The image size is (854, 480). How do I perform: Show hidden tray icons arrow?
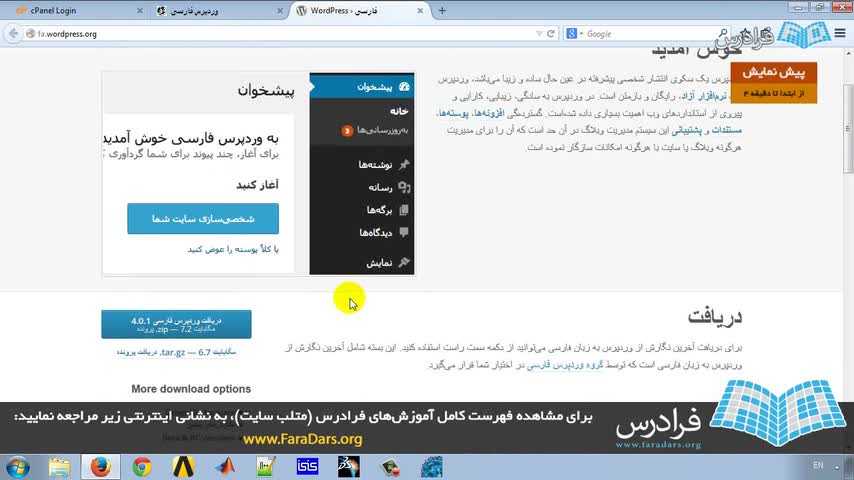(x=837, y=467)
